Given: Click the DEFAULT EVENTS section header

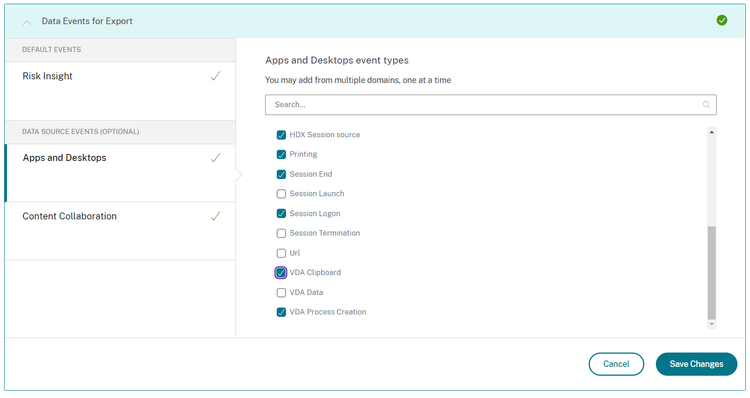Looking at the screenshot, I should [x=120, y=50].
